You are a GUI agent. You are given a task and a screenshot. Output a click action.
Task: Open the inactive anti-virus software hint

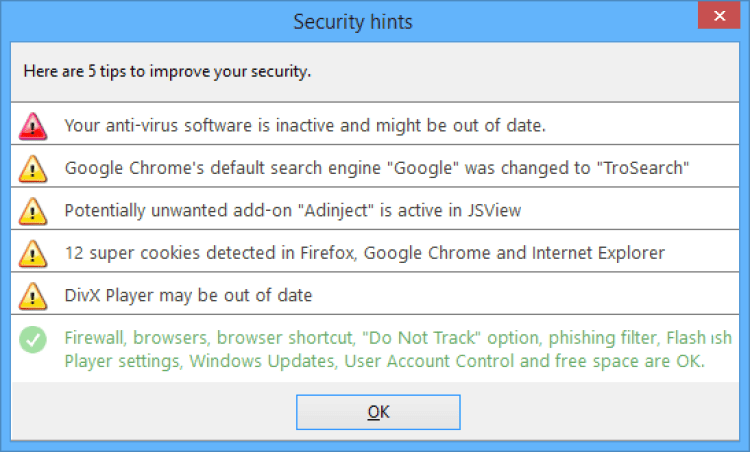click(x=304, y=126)
